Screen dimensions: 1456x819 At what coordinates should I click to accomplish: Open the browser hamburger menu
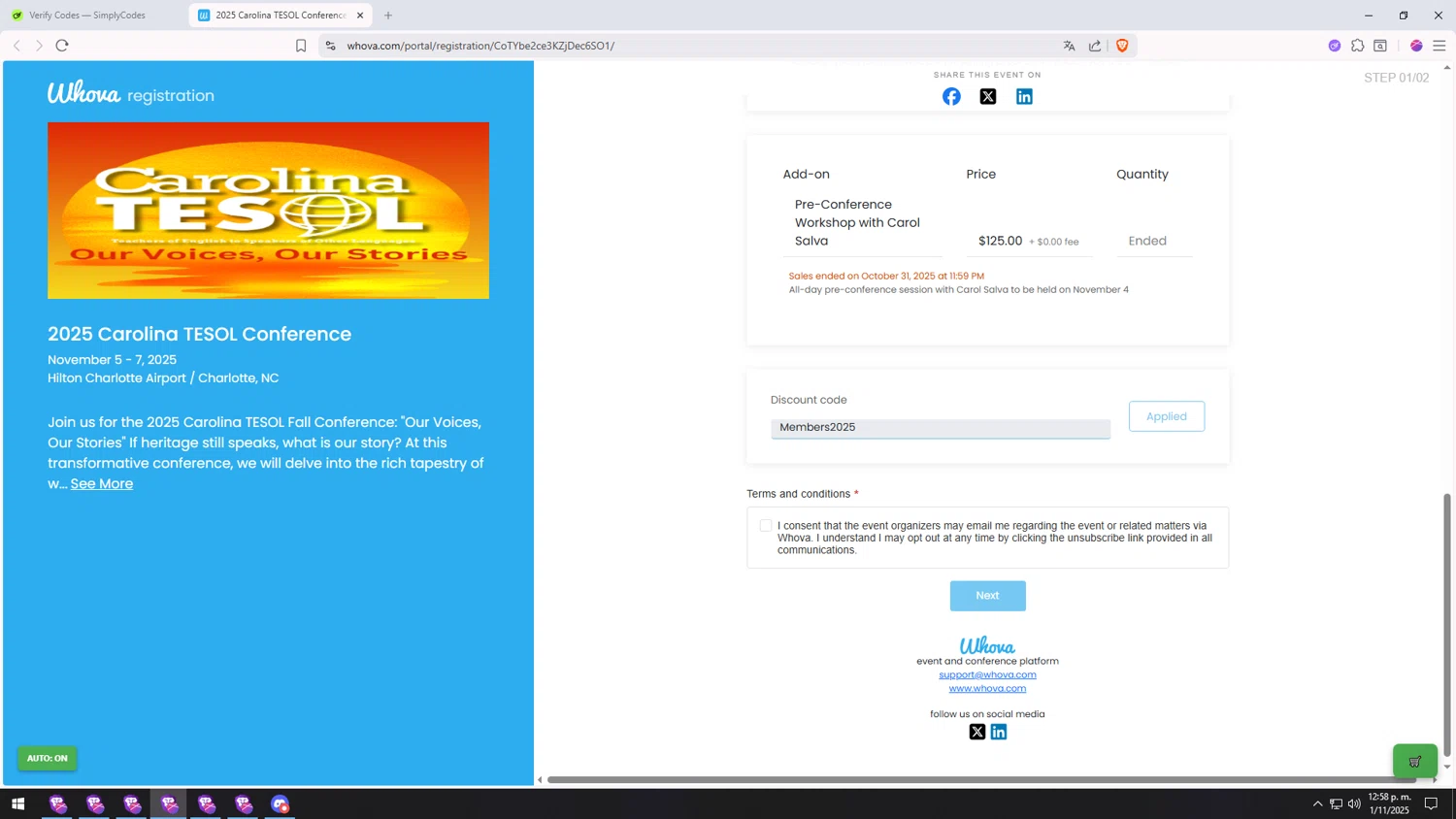pyautogui.click(x=1439, y=46)
